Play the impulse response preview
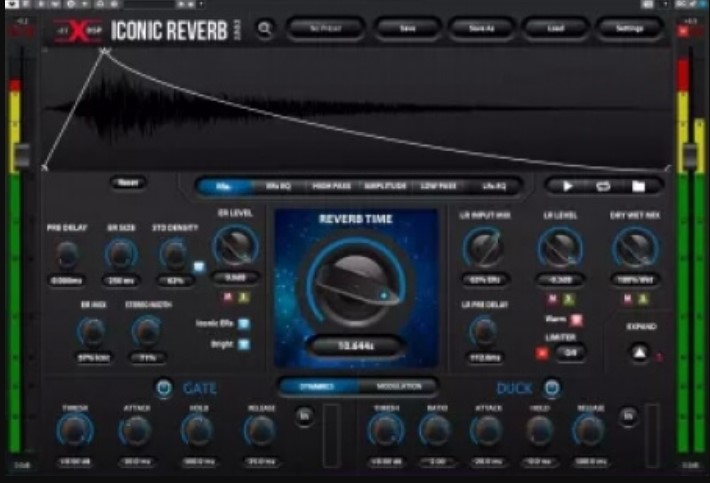This screenshot has height=483, width=710. [567, 186]
